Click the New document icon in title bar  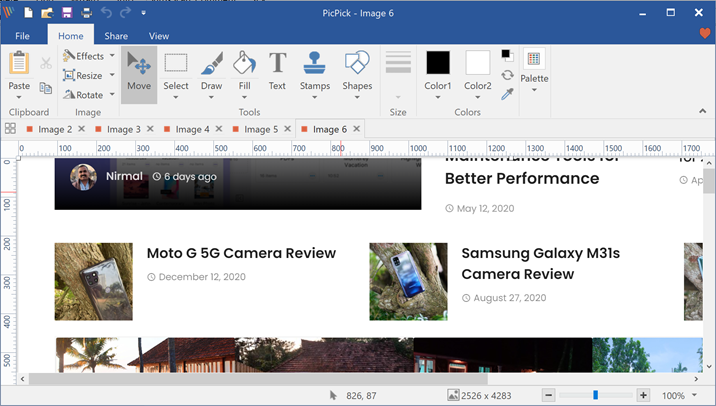[x=28, y=13]
